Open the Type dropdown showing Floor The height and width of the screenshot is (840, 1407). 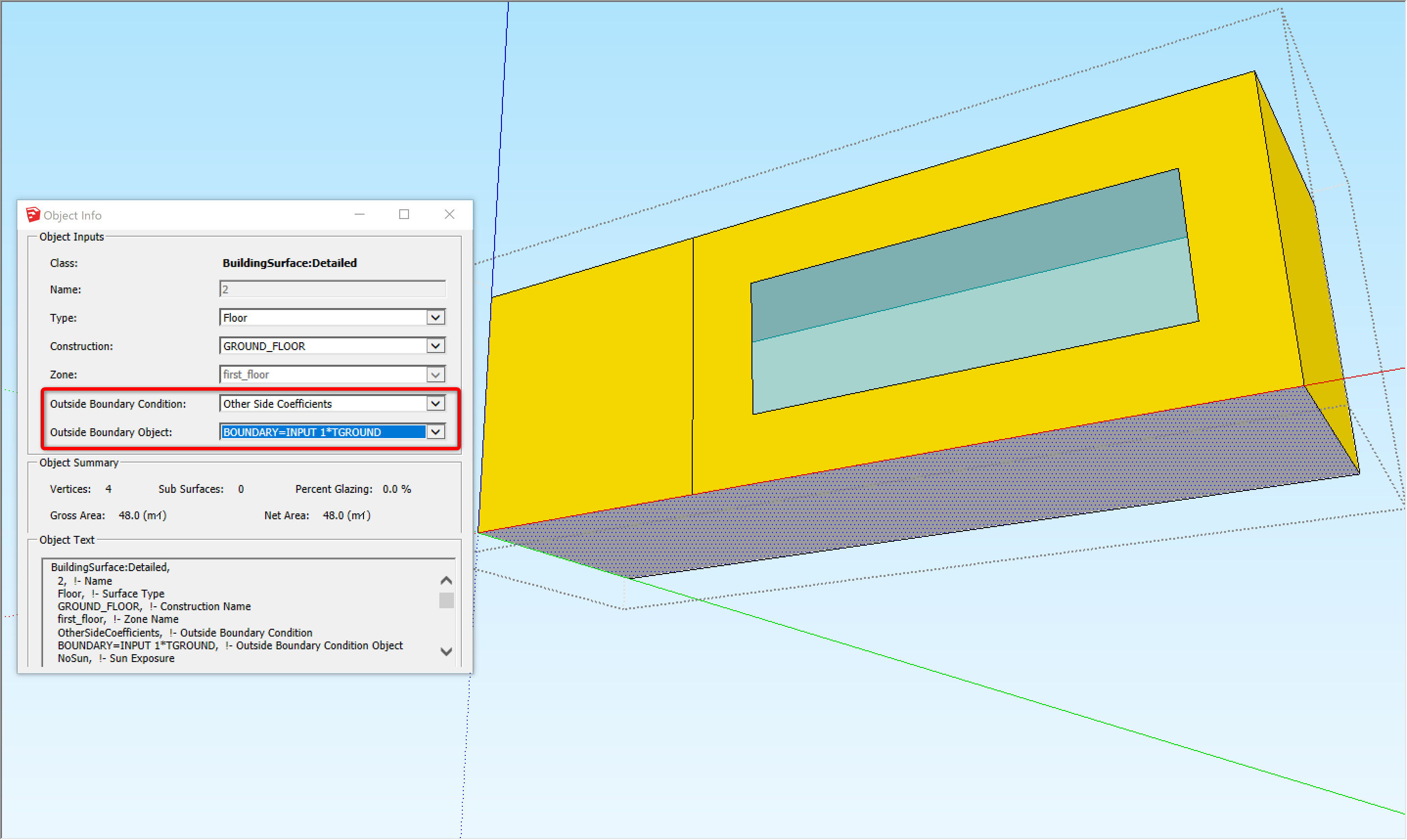pos(435,318)
